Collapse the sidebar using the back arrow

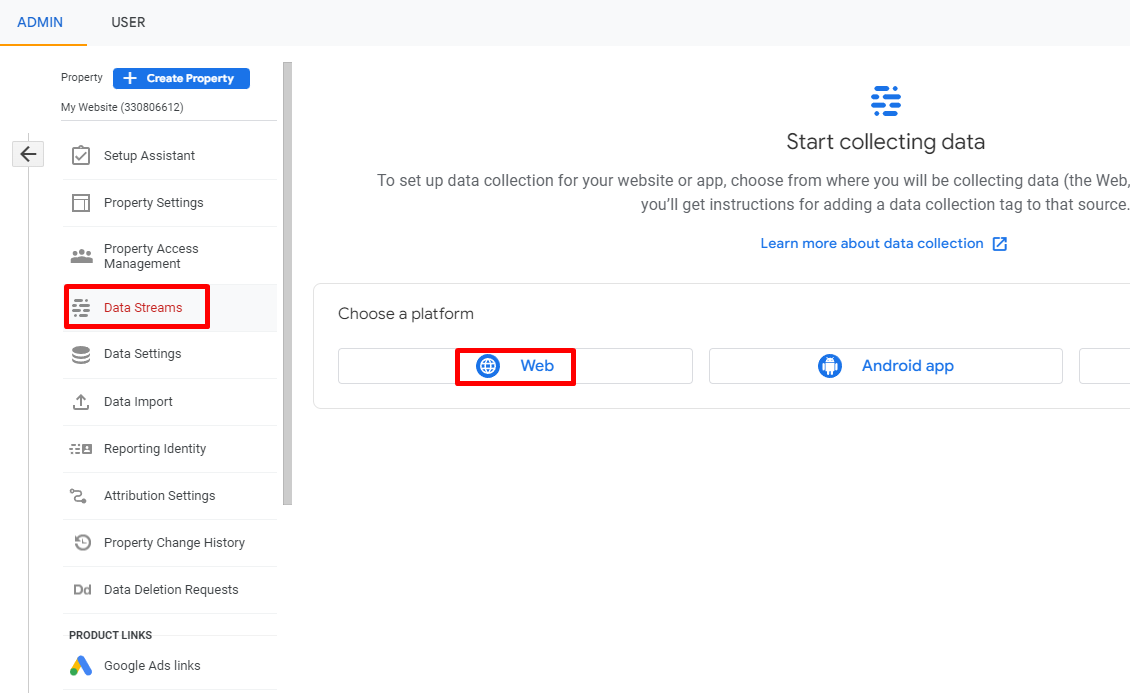tap(27, 153)
